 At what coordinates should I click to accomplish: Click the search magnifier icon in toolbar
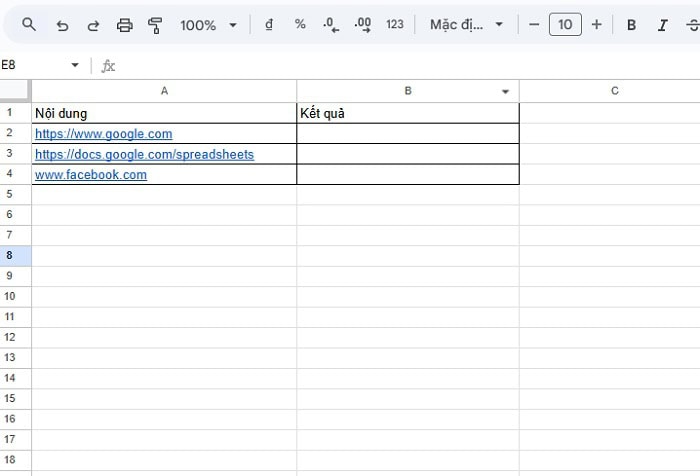coord(29,24)
